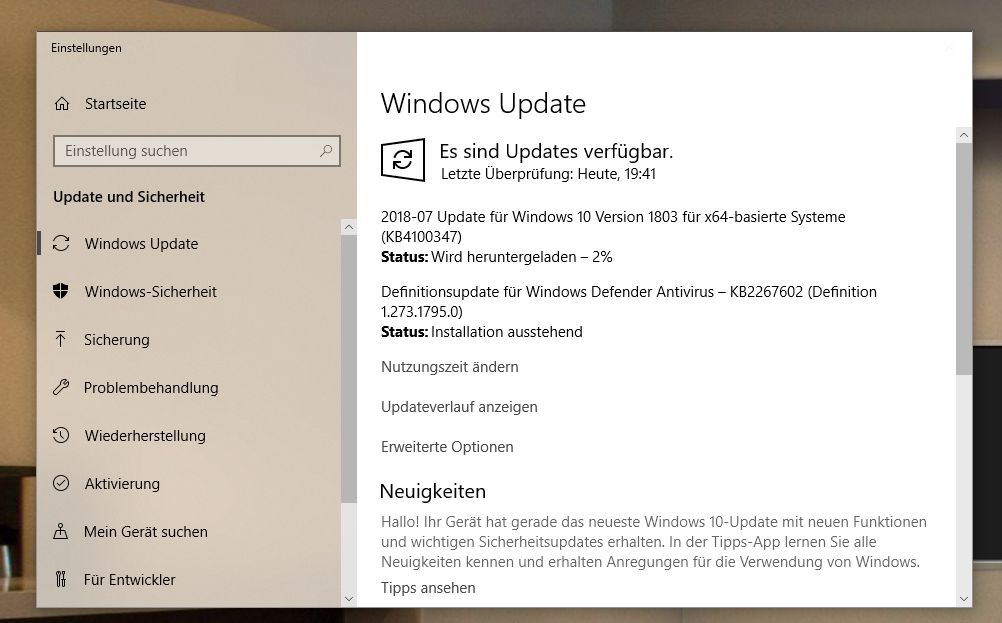1002x623 pixels.
Task: Click the Für Entwickler tools icon
Action: (x=61, y=579)
